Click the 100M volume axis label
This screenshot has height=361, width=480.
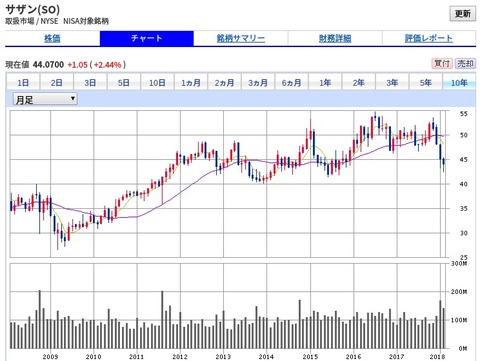coord(459,320)
